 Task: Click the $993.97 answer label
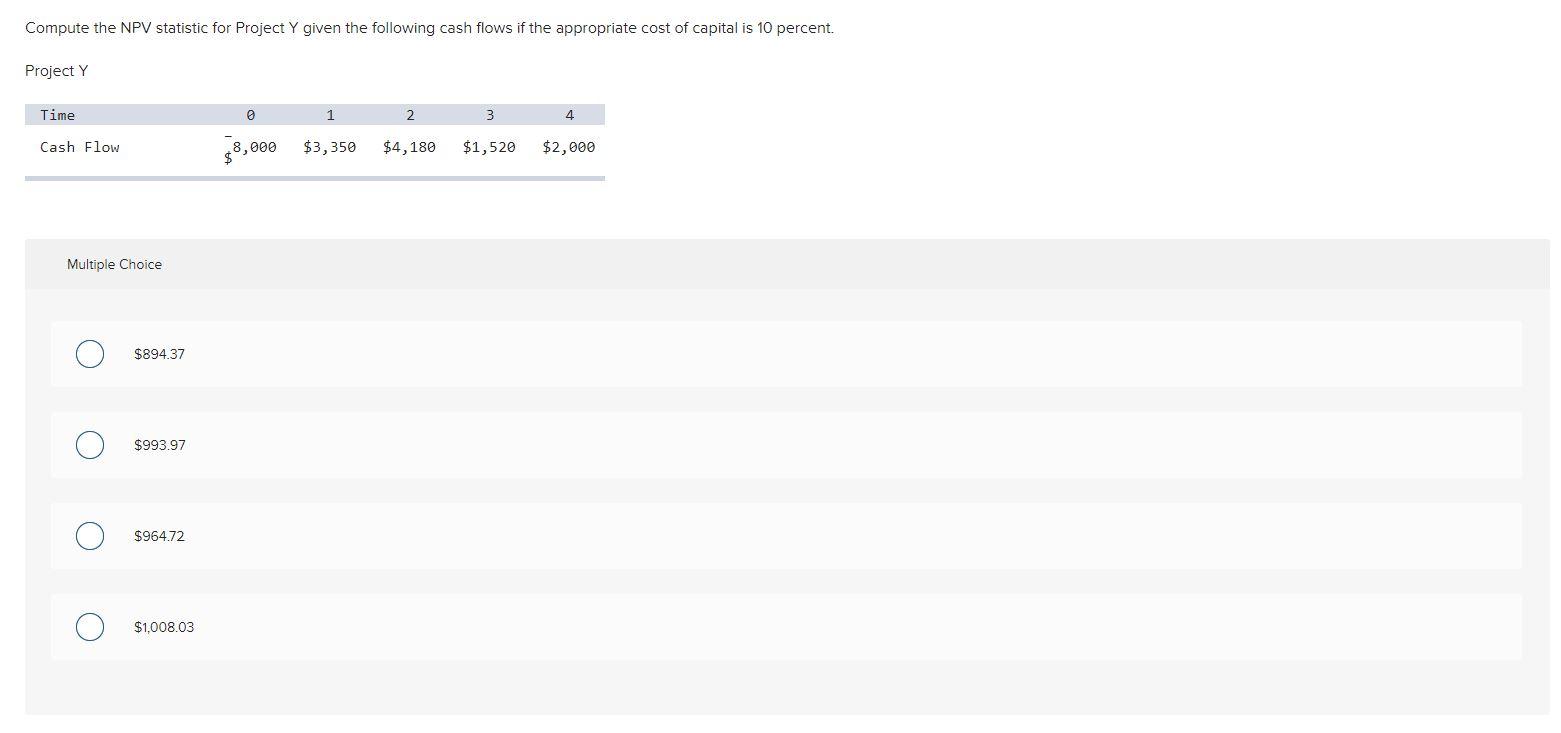pyautogui.click(x=159, y=445)
